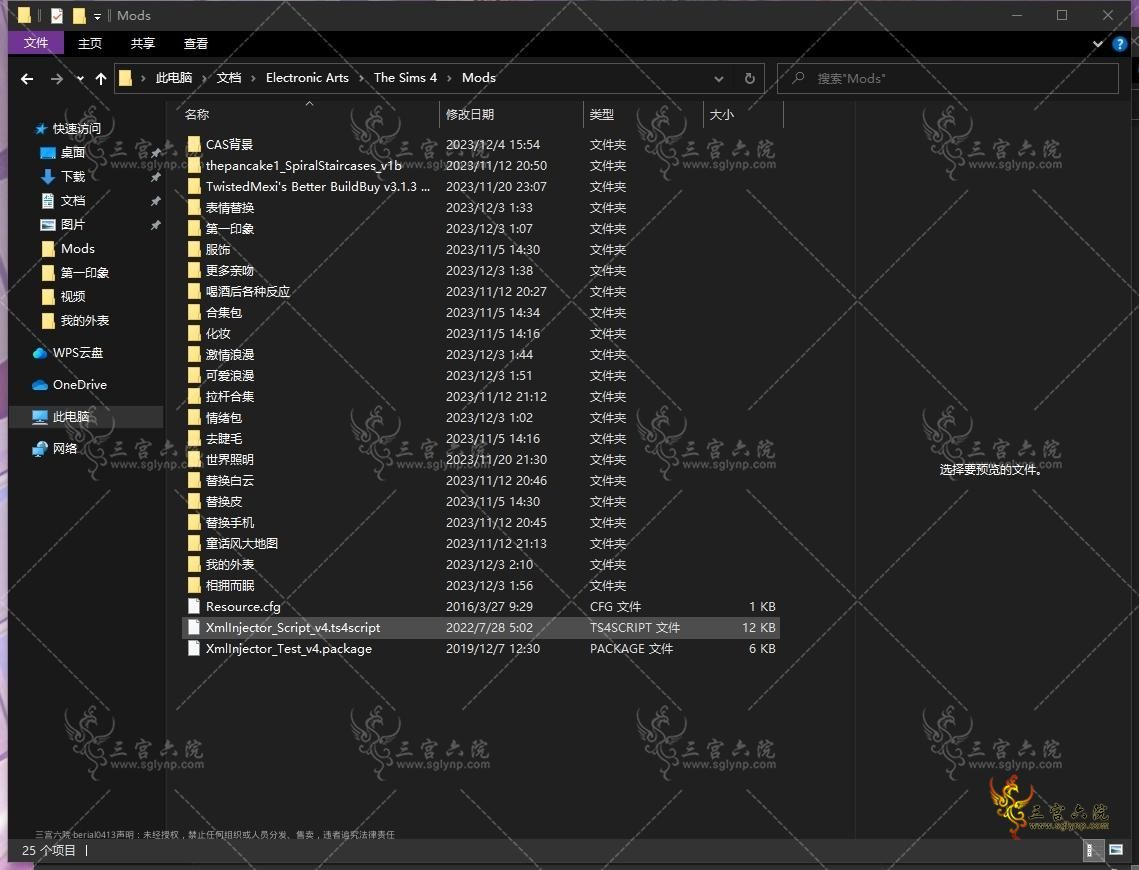
Task: Go up one folder level
Action: pos(100,78)
